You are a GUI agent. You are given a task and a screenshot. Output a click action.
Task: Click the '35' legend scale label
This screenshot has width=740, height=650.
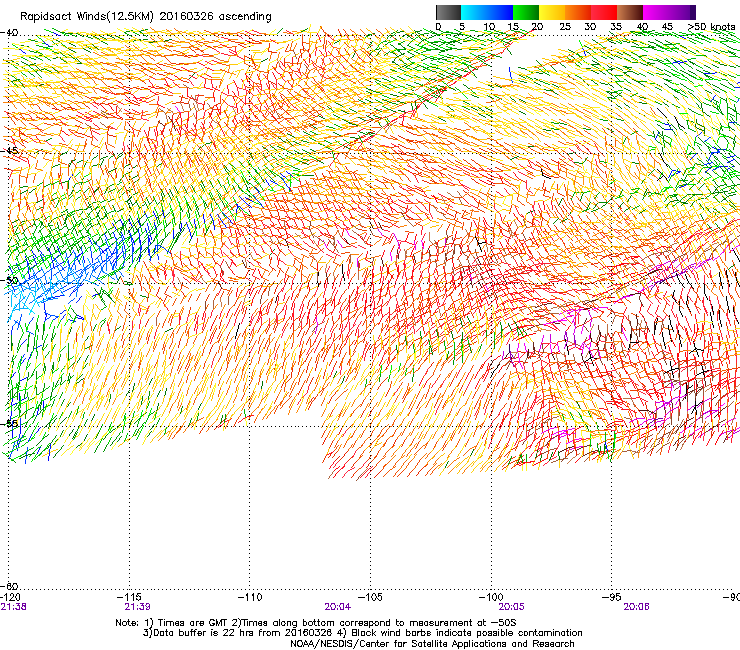(616, 27)
